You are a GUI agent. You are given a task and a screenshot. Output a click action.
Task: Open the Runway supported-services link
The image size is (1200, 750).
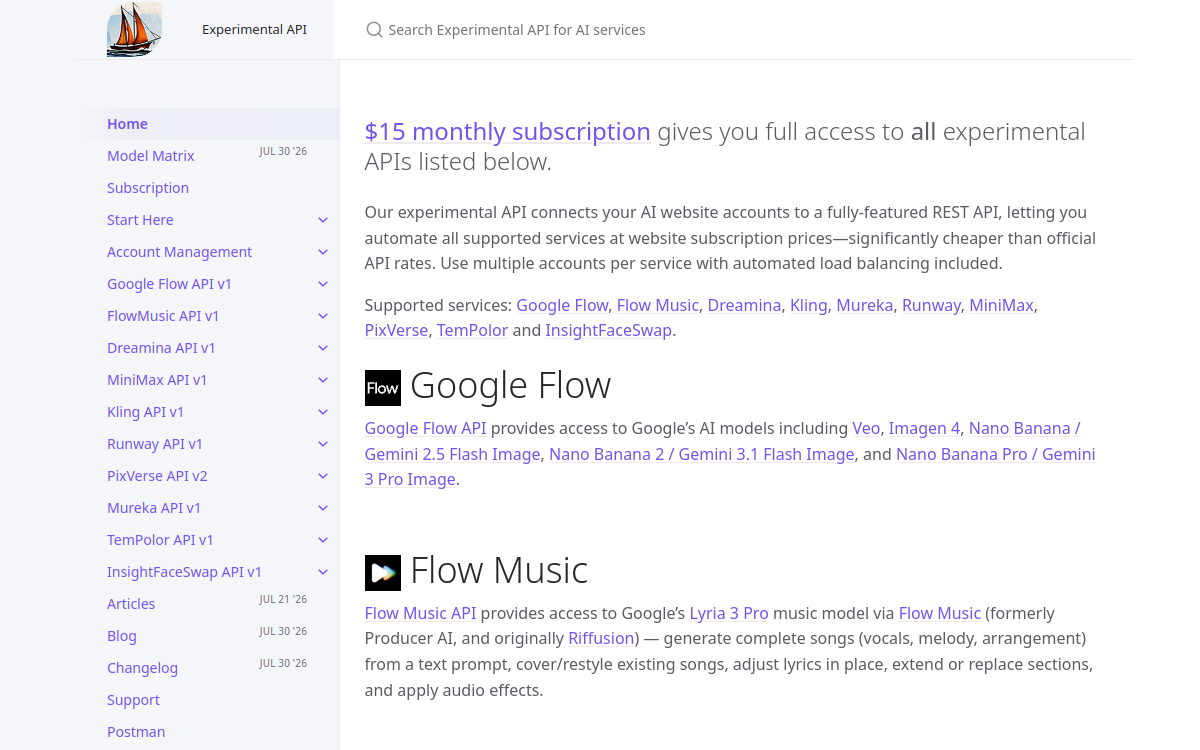point(931,305)
